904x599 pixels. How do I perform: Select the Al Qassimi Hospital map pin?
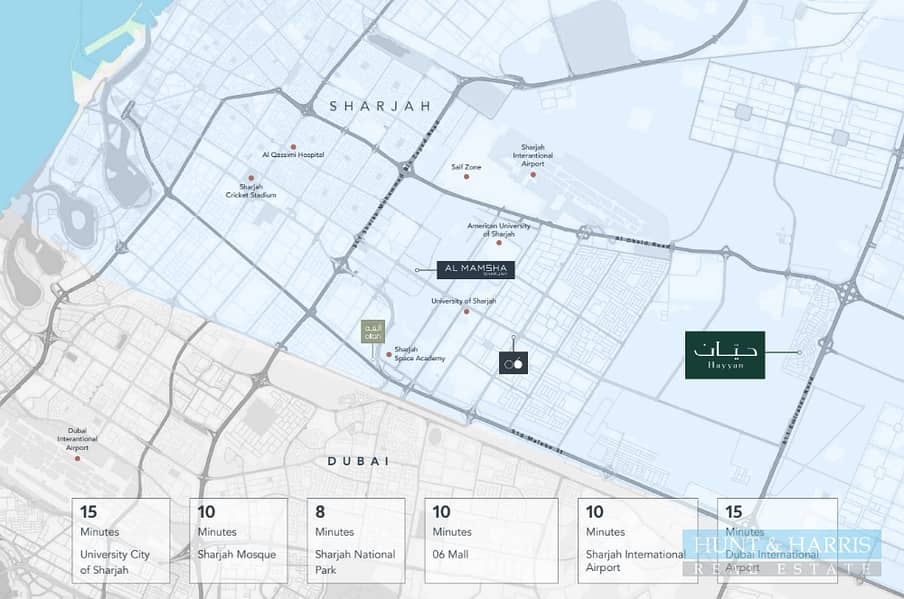coord(293,146)
